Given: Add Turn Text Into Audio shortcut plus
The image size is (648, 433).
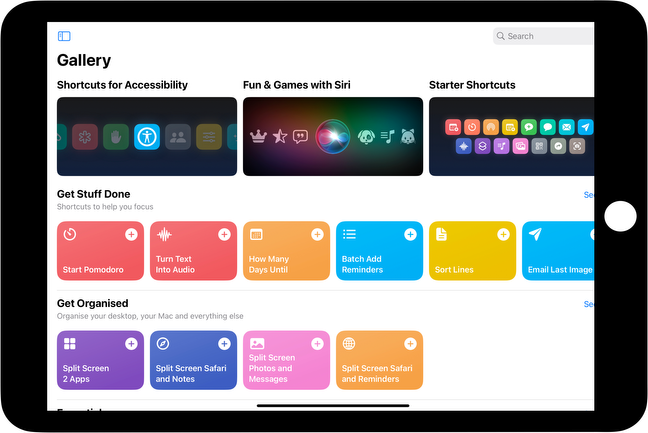Looking at the screenshot, I should tap(224, 234).
